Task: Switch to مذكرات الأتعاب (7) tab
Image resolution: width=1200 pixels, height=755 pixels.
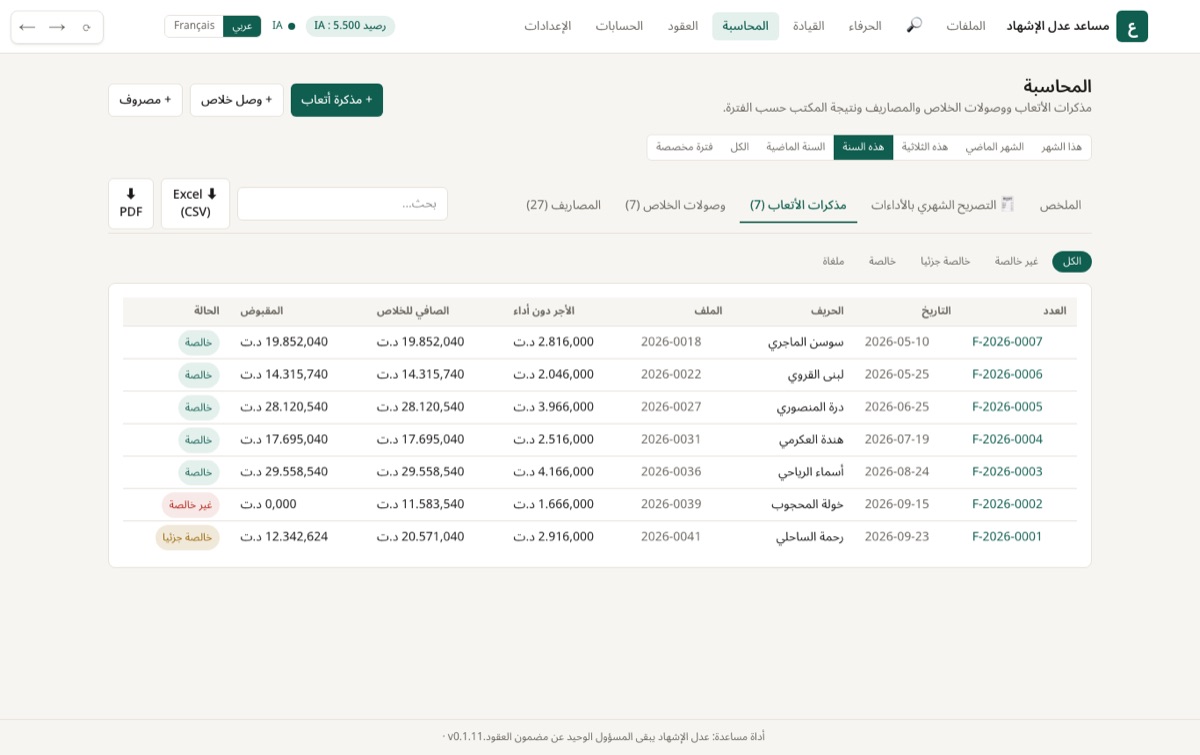Action: [798, 205]
